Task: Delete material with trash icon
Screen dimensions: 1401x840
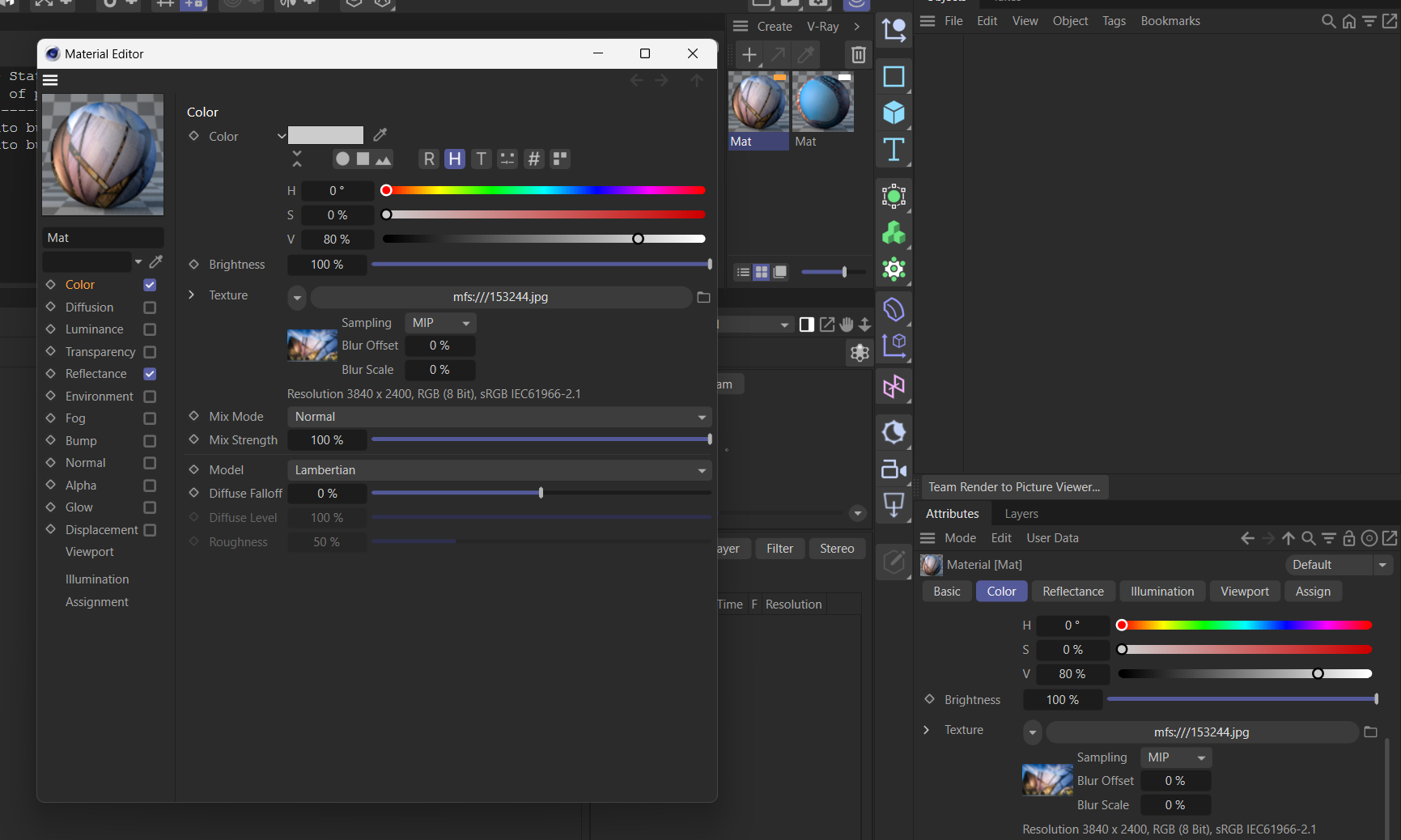Action: click(858, 55)
